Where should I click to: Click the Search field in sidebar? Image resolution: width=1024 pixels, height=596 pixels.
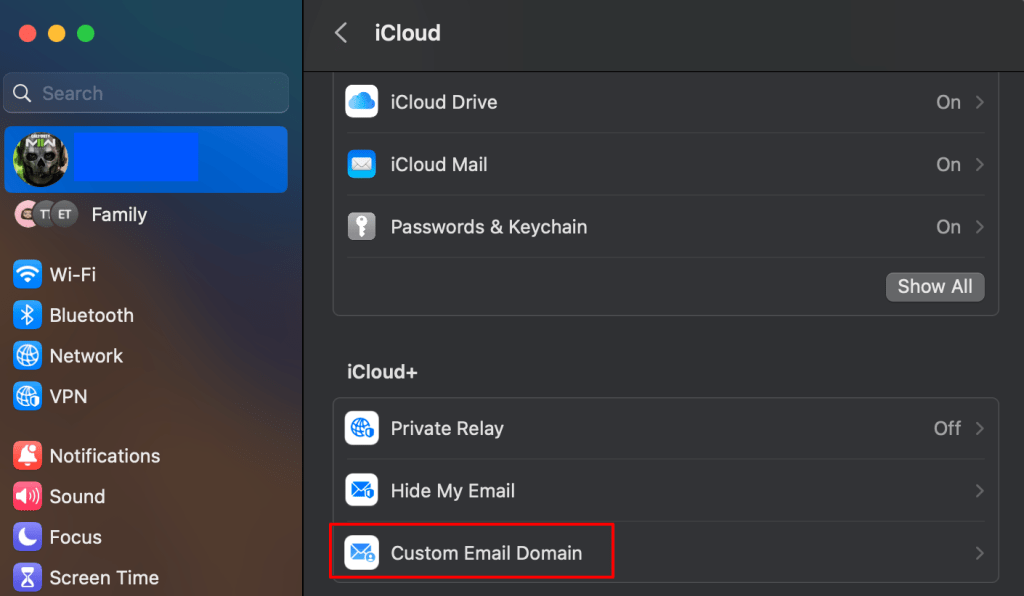point(146,93)
